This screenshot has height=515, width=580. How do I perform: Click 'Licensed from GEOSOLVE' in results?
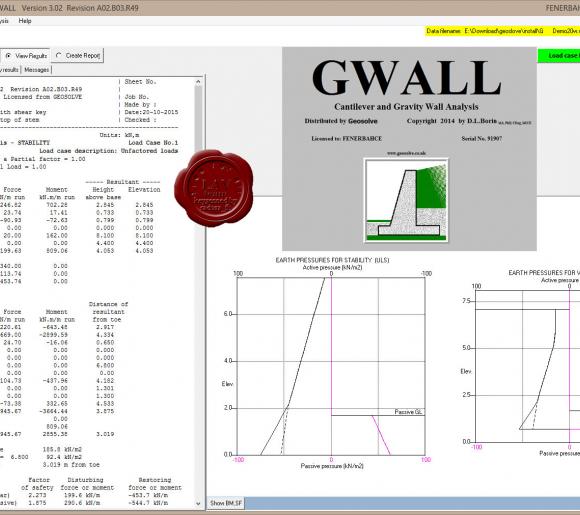coord(43,97)
